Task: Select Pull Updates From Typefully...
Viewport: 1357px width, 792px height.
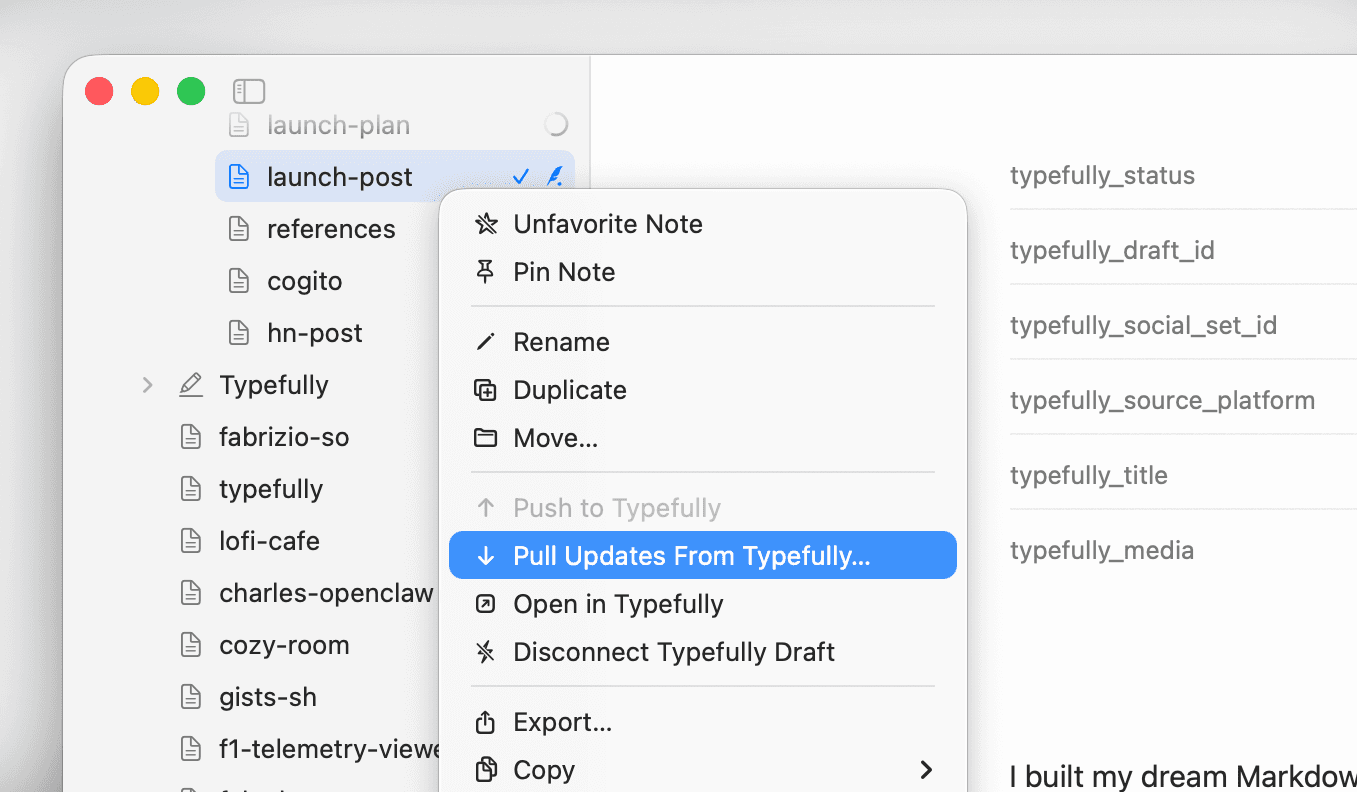Action: click(703, 555)
